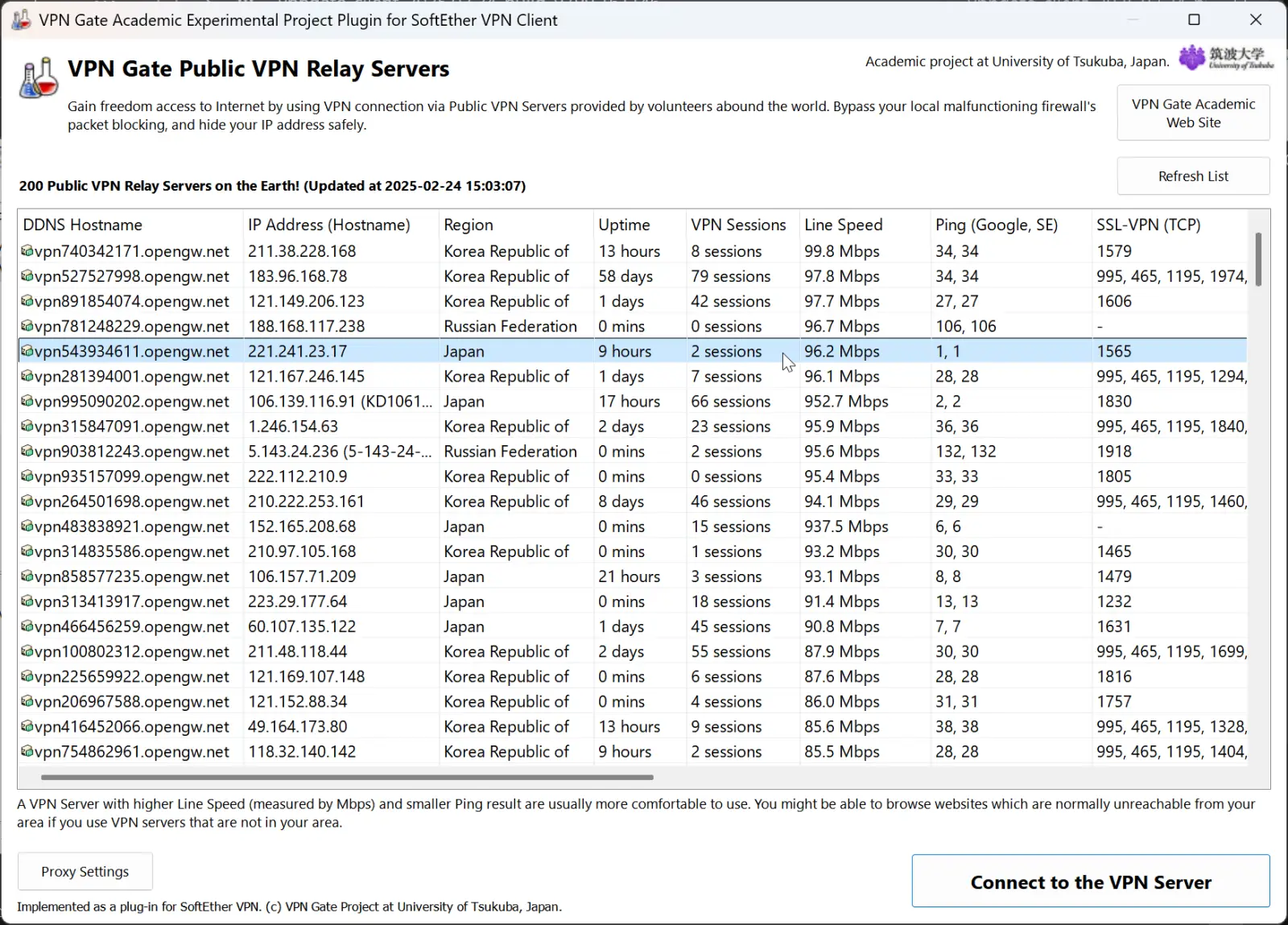Image resolution: width=1288 pixels, height=925 pixels.
Task: Click the horizontal scrollbar of server list
Action: 347,777
